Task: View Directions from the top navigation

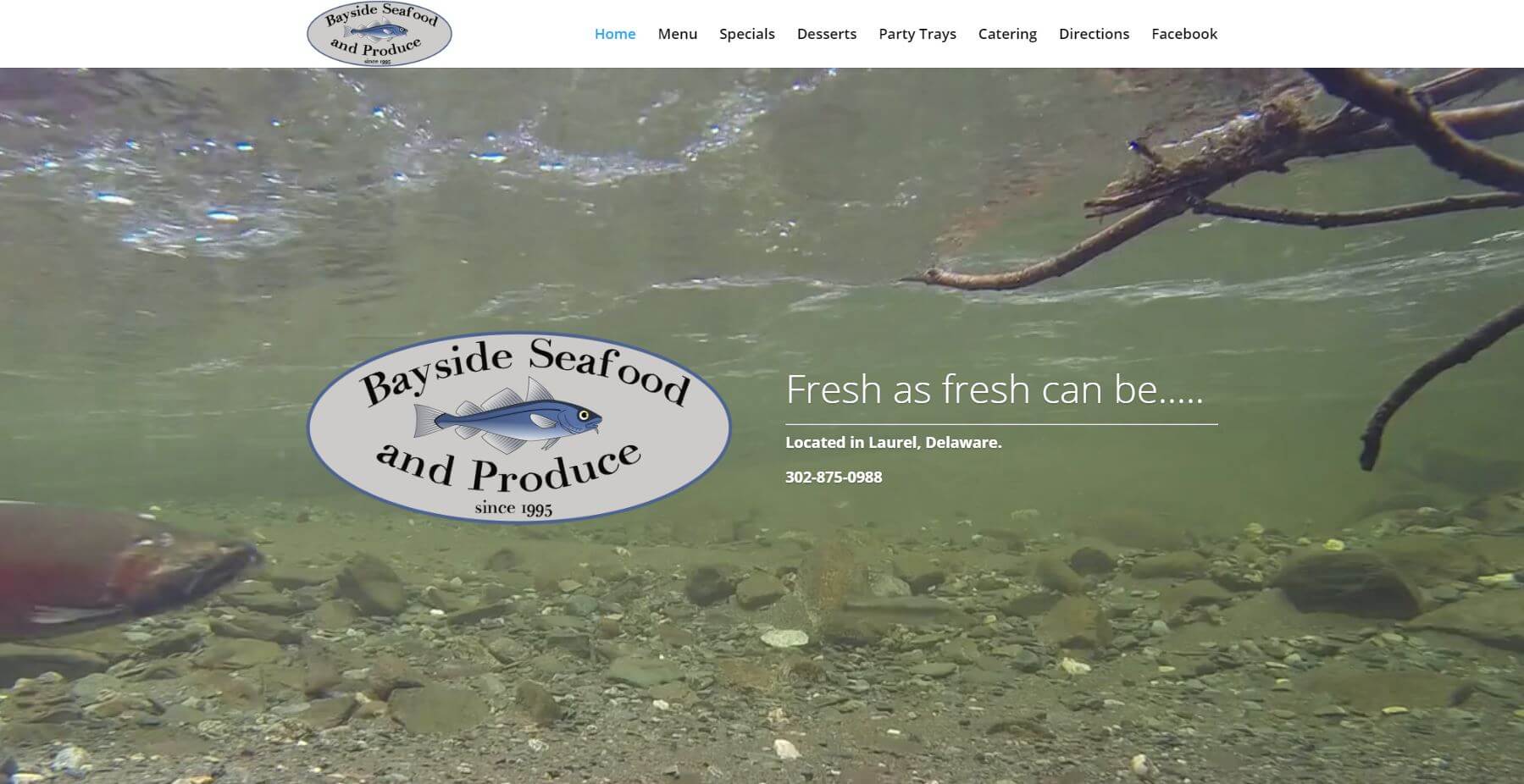Action: [x=1094, y=34]
